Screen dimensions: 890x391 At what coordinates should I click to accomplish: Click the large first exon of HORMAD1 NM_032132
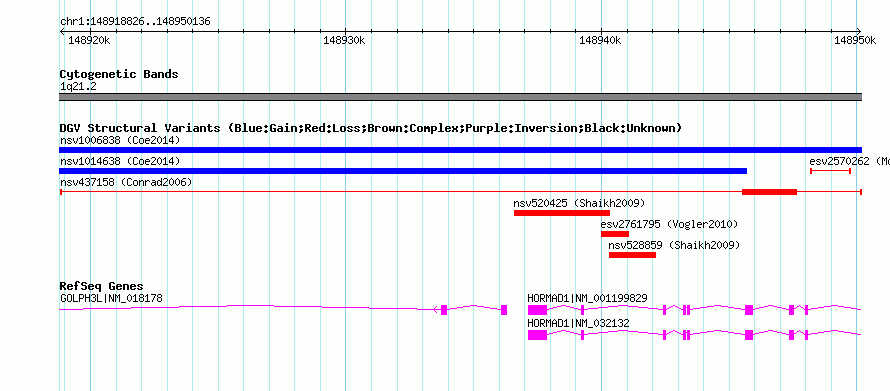[x=538, y=335]
